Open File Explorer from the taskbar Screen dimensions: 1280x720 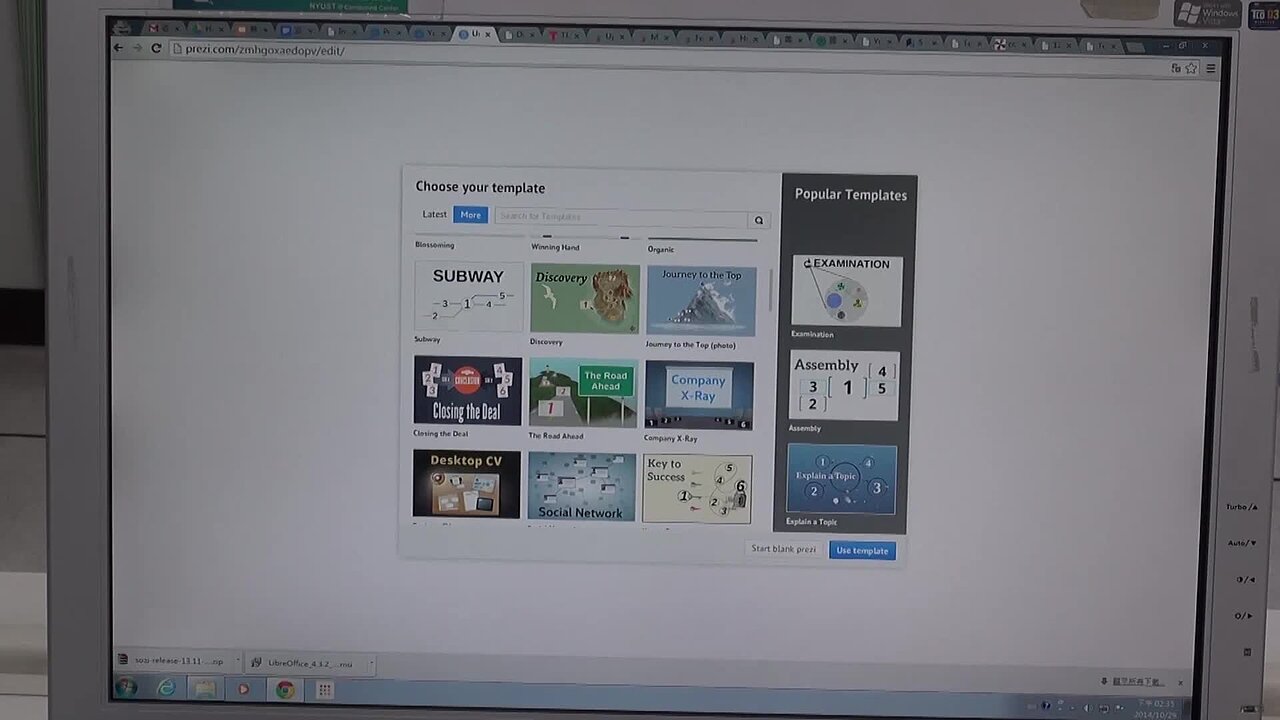pos(205,689)
